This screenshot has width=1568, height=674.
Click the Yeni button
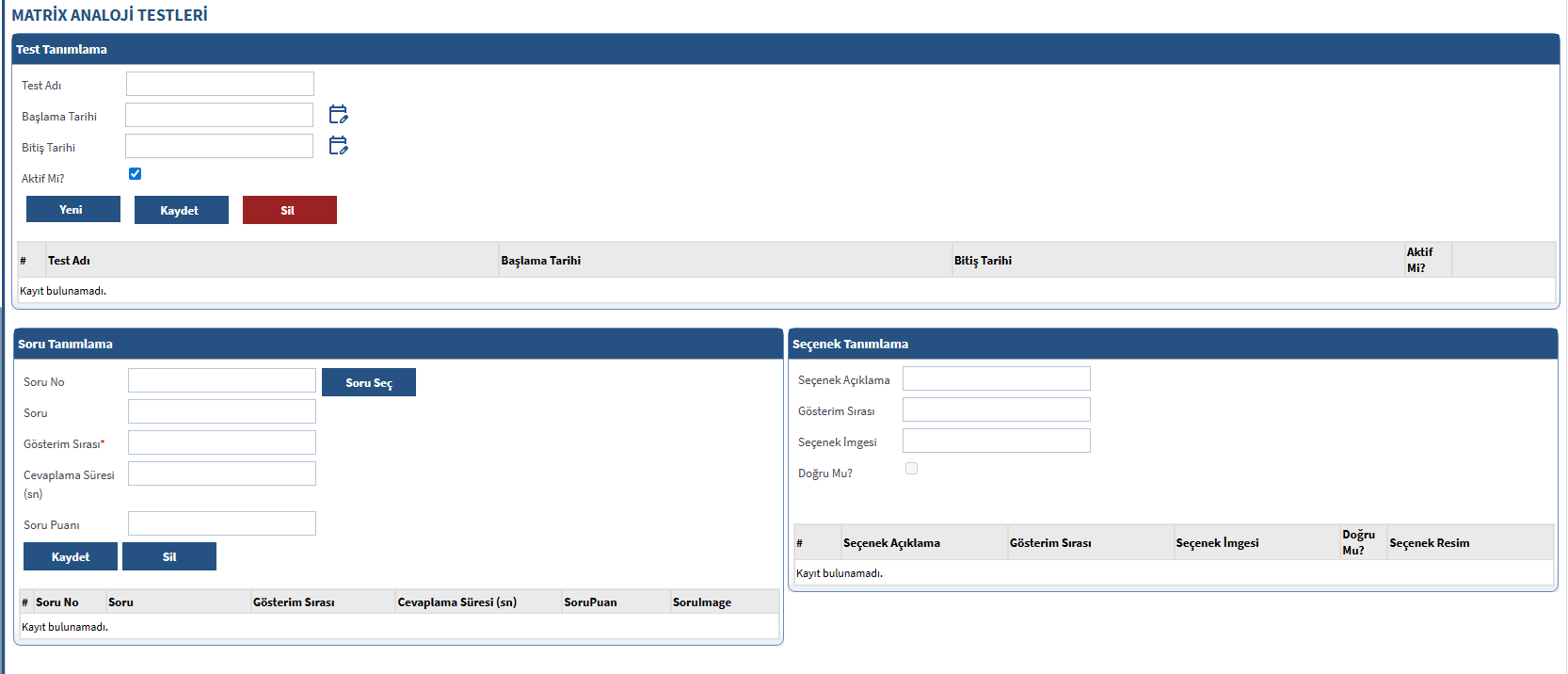tap(73, 210)
